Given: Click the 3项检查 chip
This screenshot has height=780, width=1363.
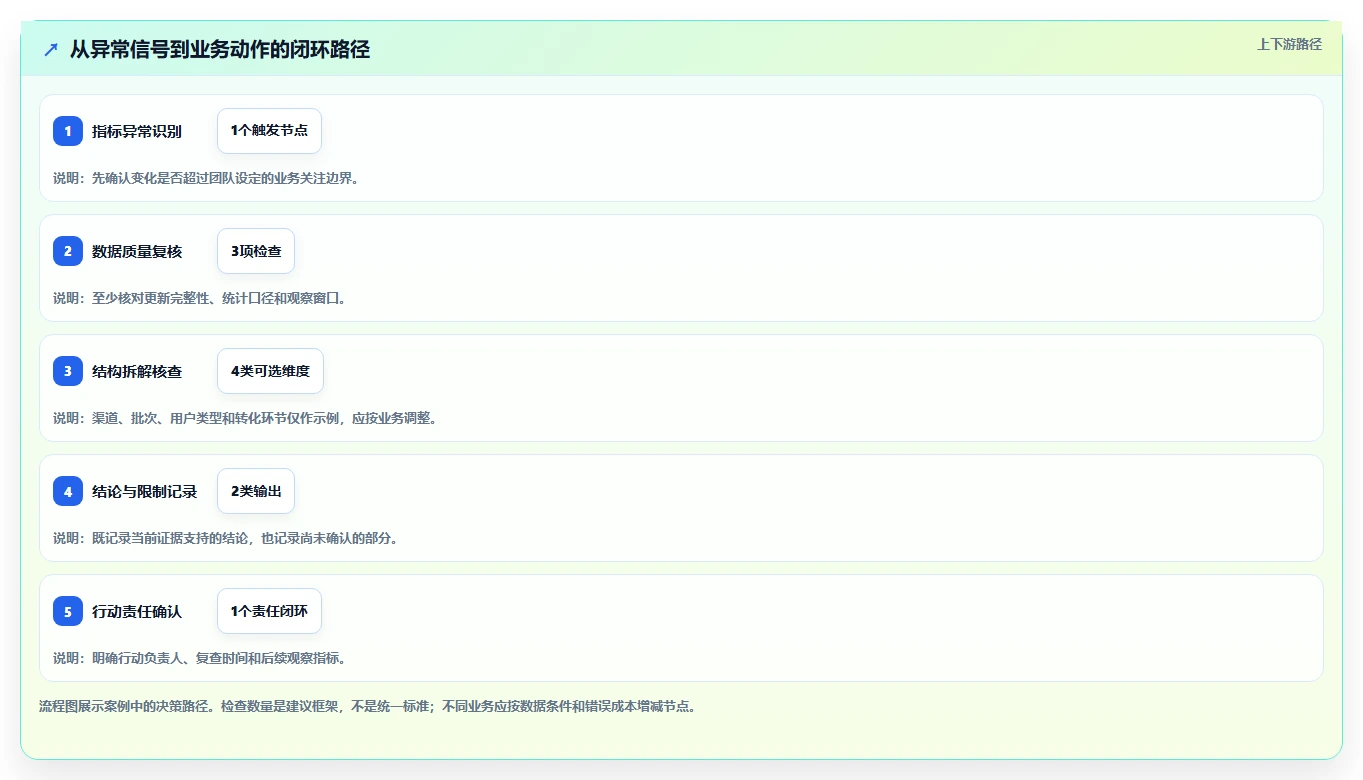Looking at the screenshot, I should pyautogui.click(x=256, y=251).
